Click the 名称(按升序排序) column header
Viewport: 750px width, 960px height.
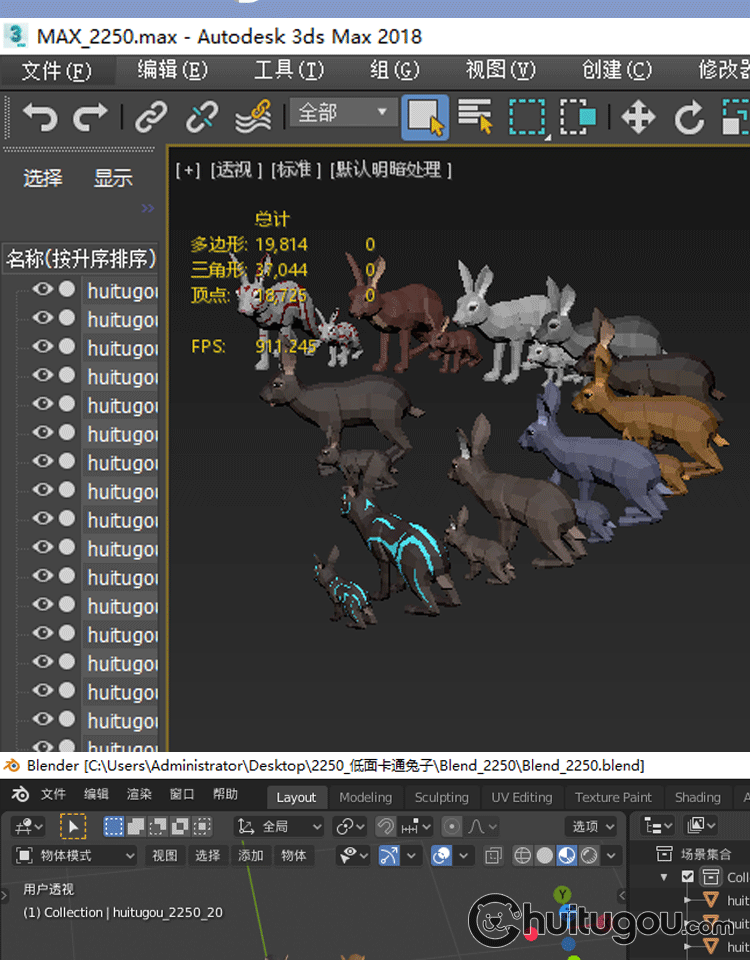pyautogui.click(x=80, y=259)
